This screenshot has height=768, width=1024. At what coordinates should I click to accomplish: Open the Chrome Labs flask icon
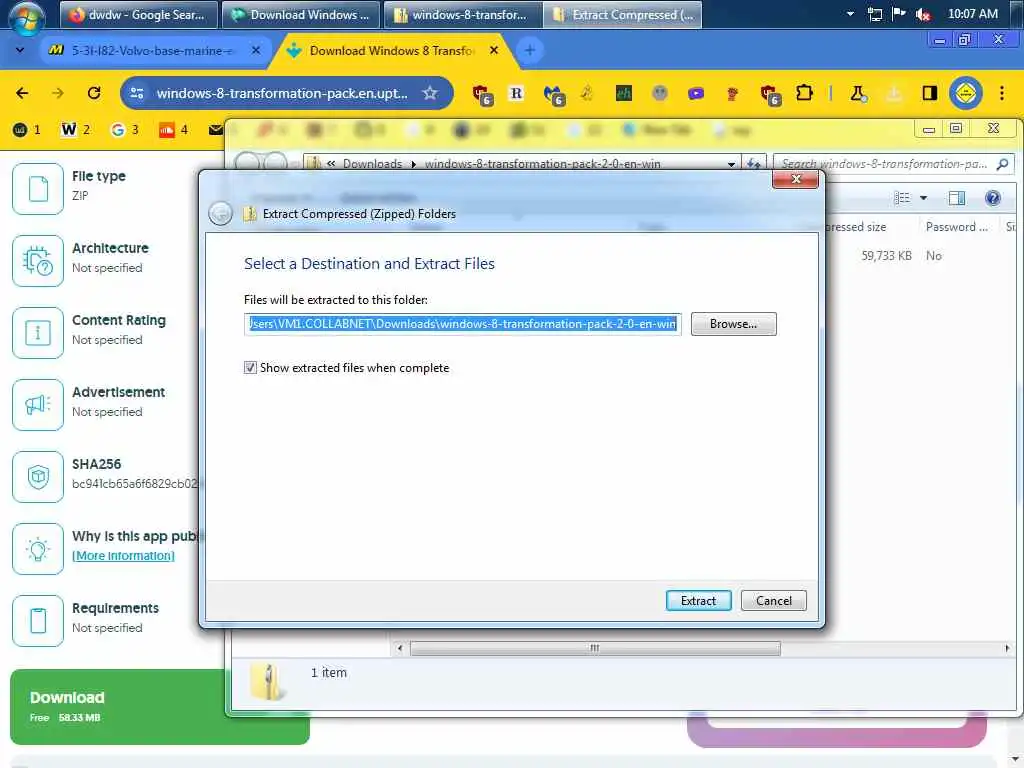(x=858, y=93)
